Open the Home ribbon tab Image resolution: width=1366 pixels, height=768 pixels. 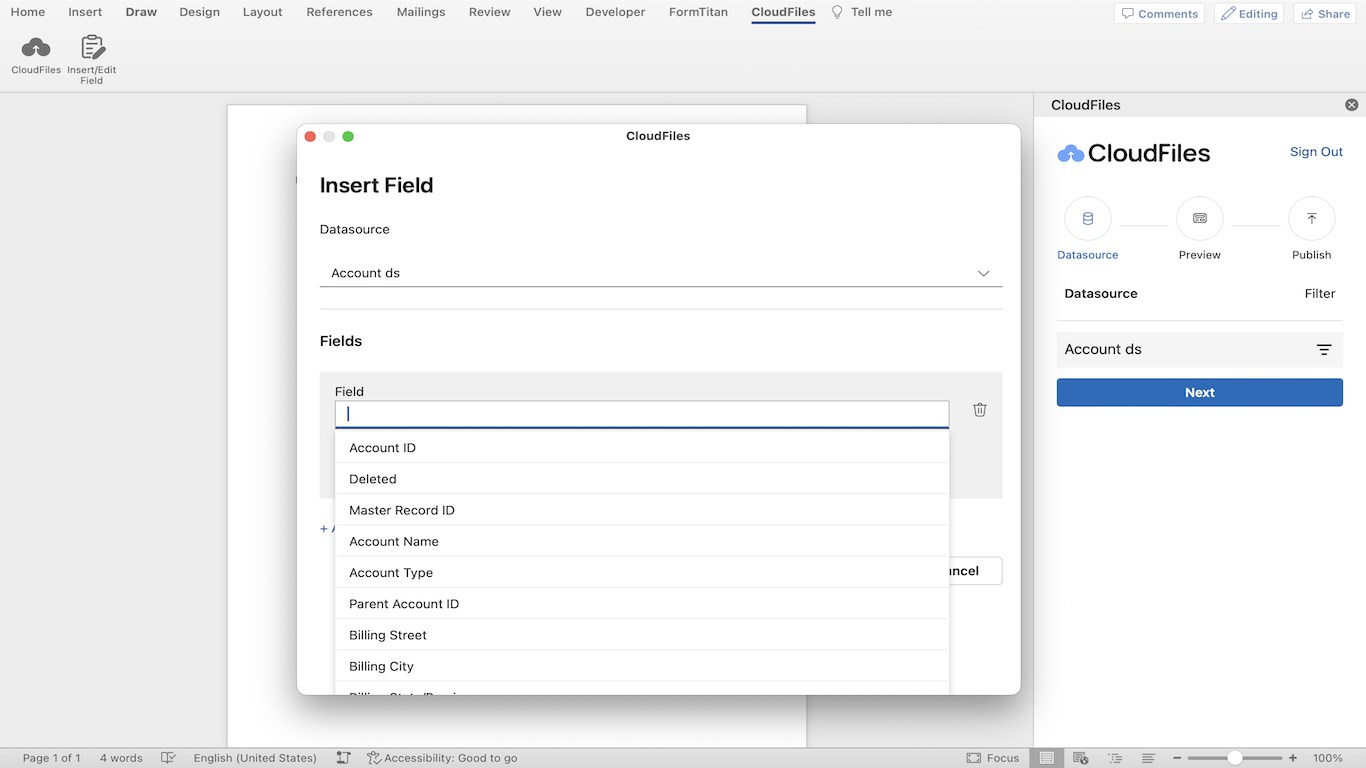click(27, 12)
